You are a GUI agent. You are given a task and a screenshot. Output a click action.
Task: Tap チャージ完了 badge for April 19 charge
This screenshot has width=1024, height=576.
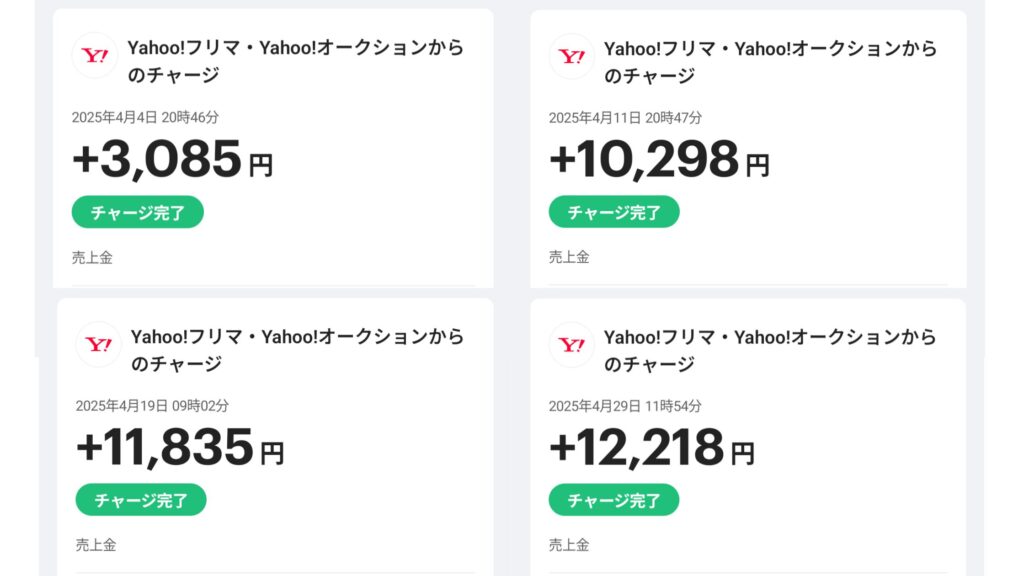click(141, 500)
